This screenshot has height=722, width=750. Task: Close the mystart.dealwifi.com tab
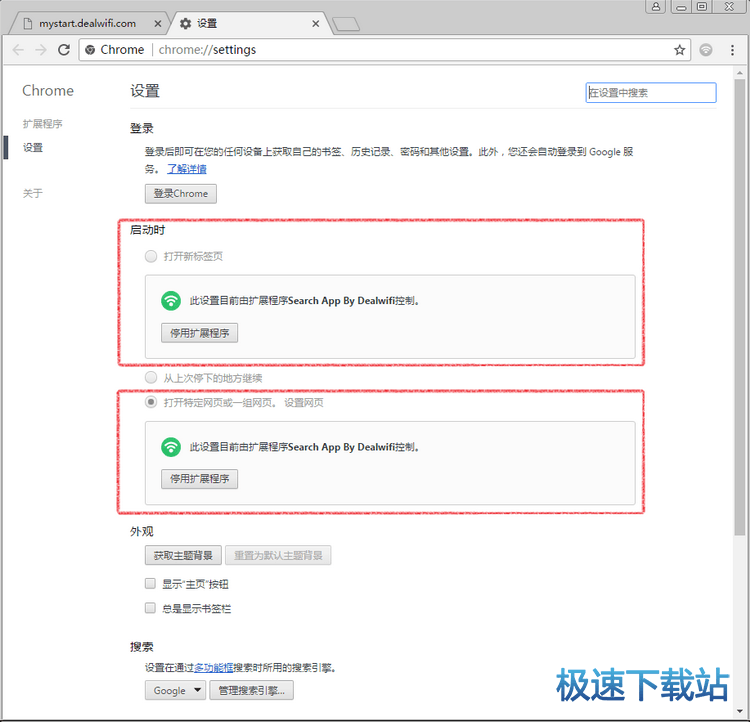click(157, 23)
